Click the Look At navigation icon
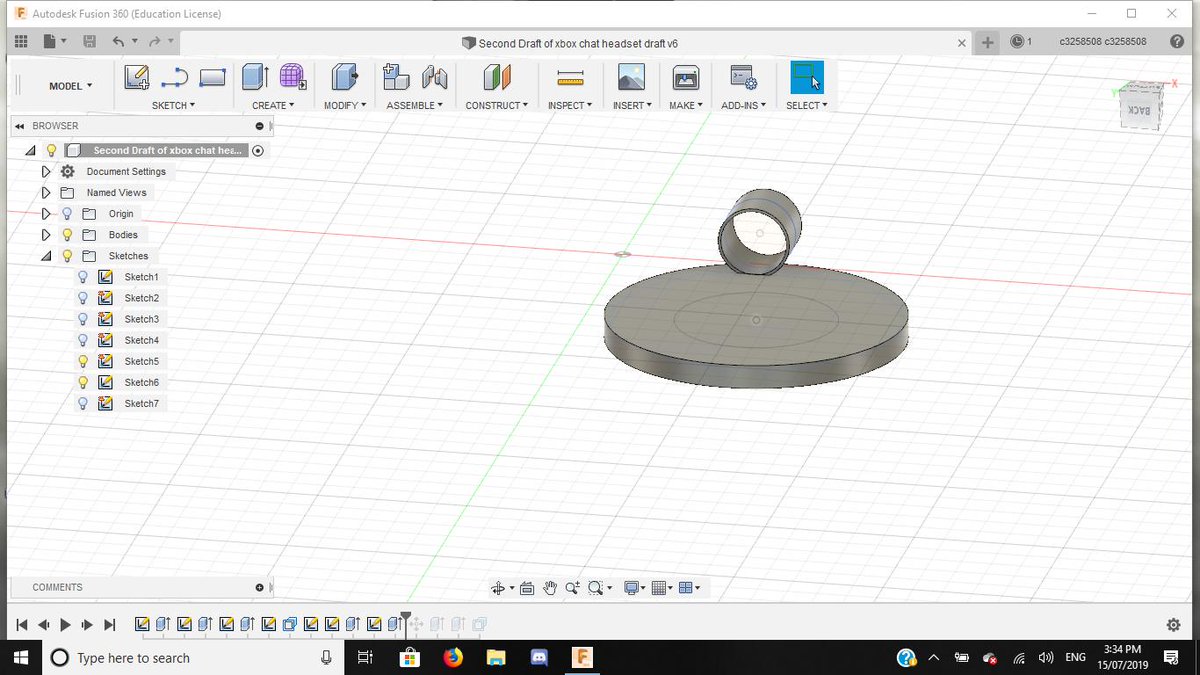 [x=527, y=588]
